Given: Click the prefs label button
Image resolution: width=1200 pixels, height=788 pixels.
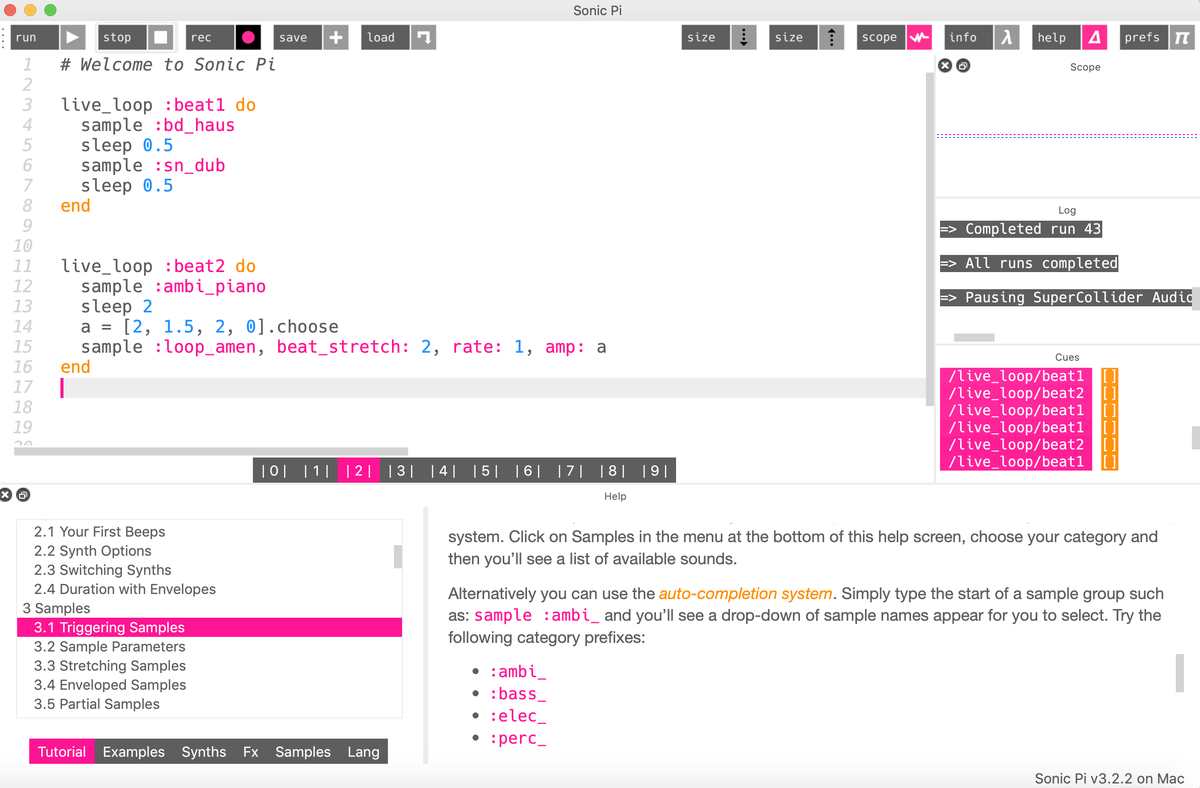Looking at the screenshot, I should (1145, 38).
